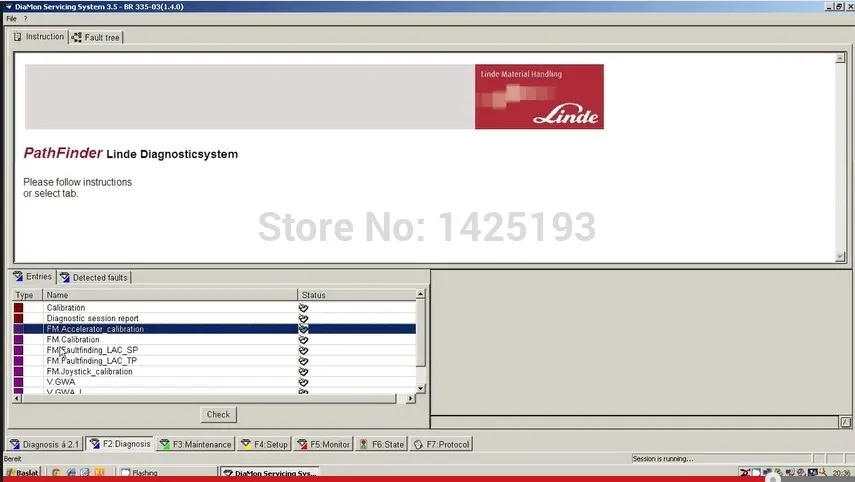
Task: Go to the F4:Setup tab
Action: [264, 444]
